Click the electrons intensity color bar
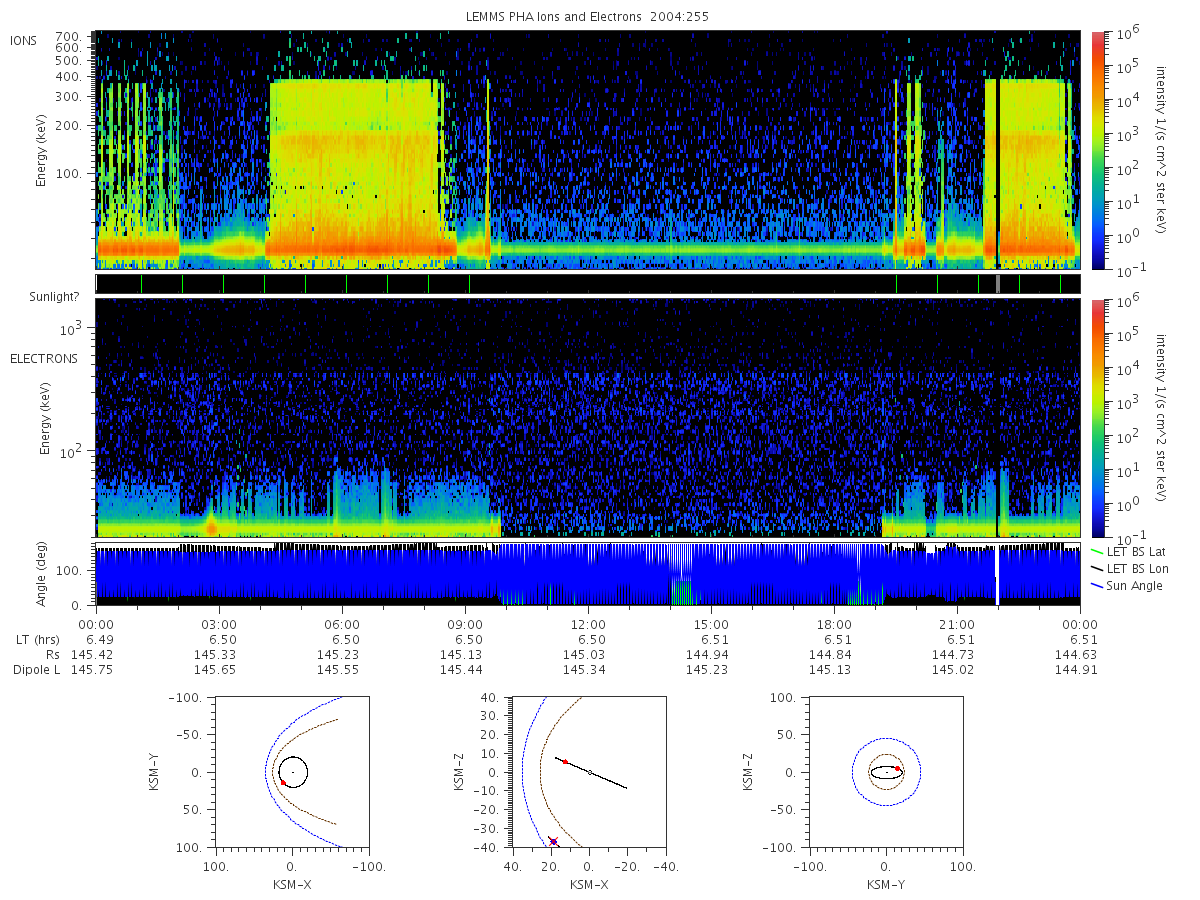1200x900 pixels. click(1098, 418)
